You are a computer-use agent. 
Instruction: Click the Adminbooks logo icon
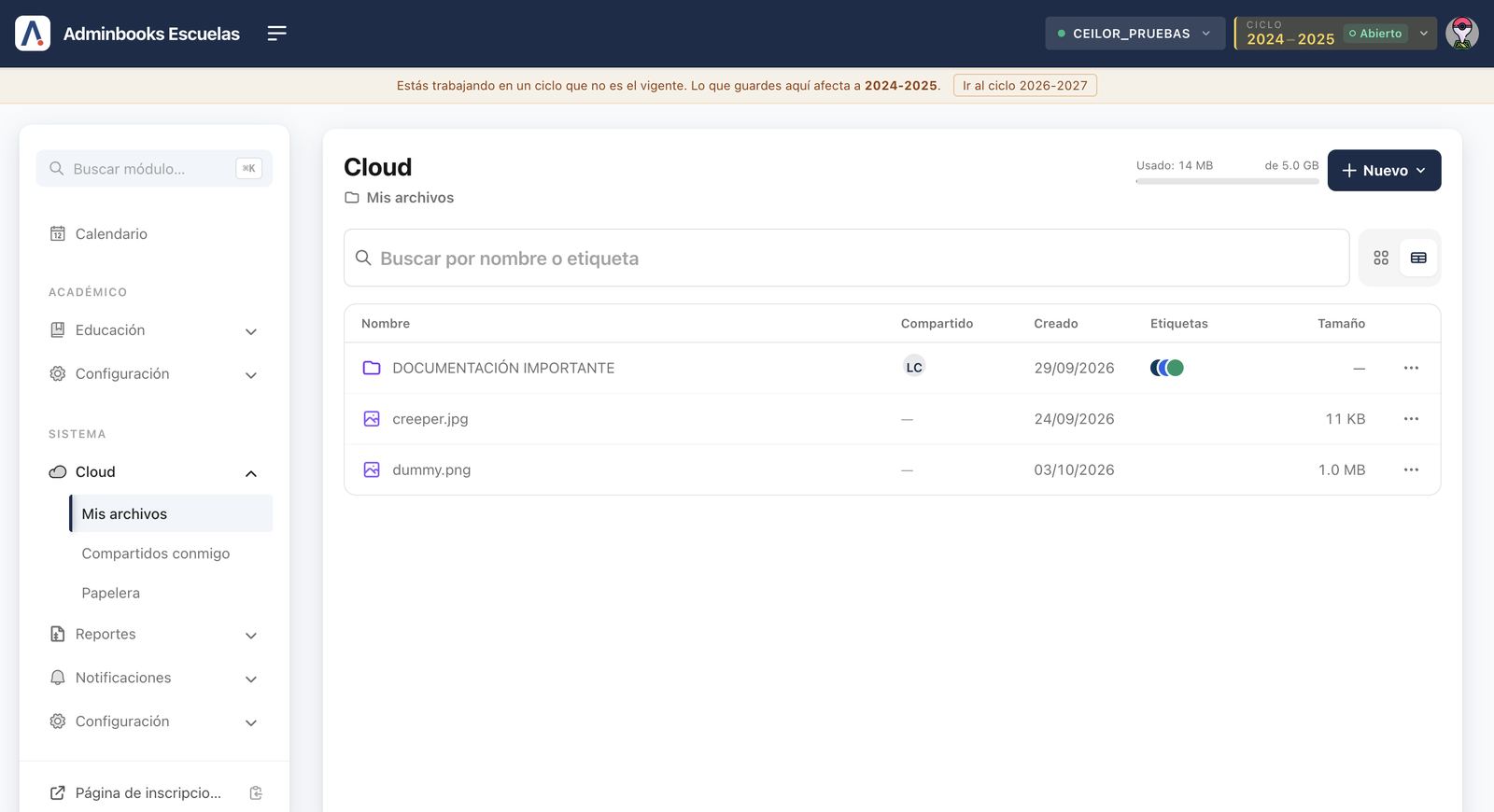coord(33,34)
